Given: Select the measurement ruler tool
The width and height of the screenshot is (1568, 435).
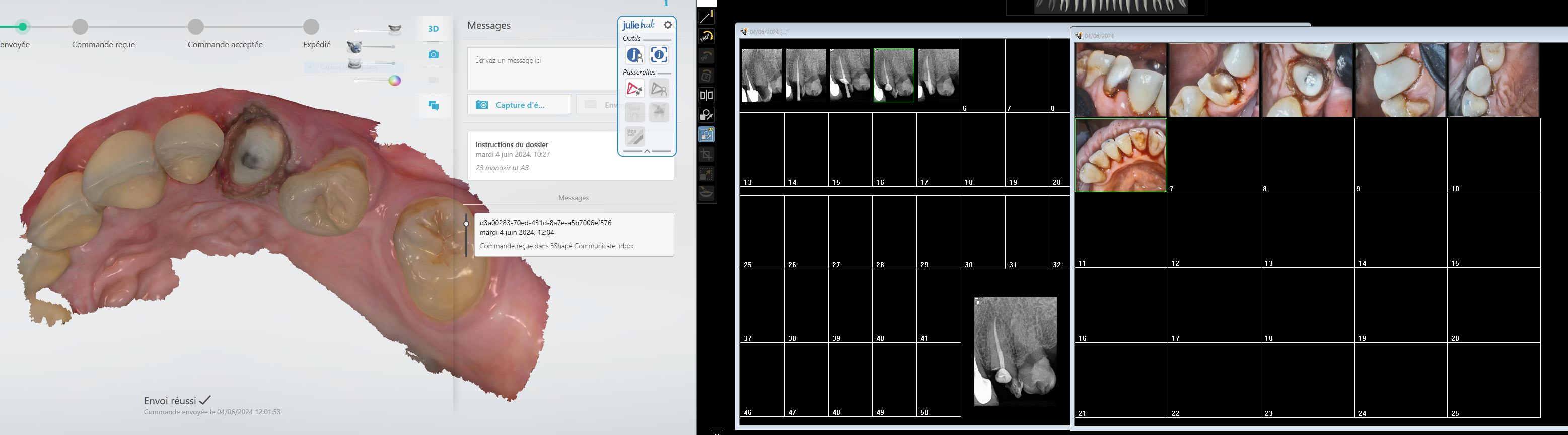Looking at the screenshot, I should (x=706, y=17).
